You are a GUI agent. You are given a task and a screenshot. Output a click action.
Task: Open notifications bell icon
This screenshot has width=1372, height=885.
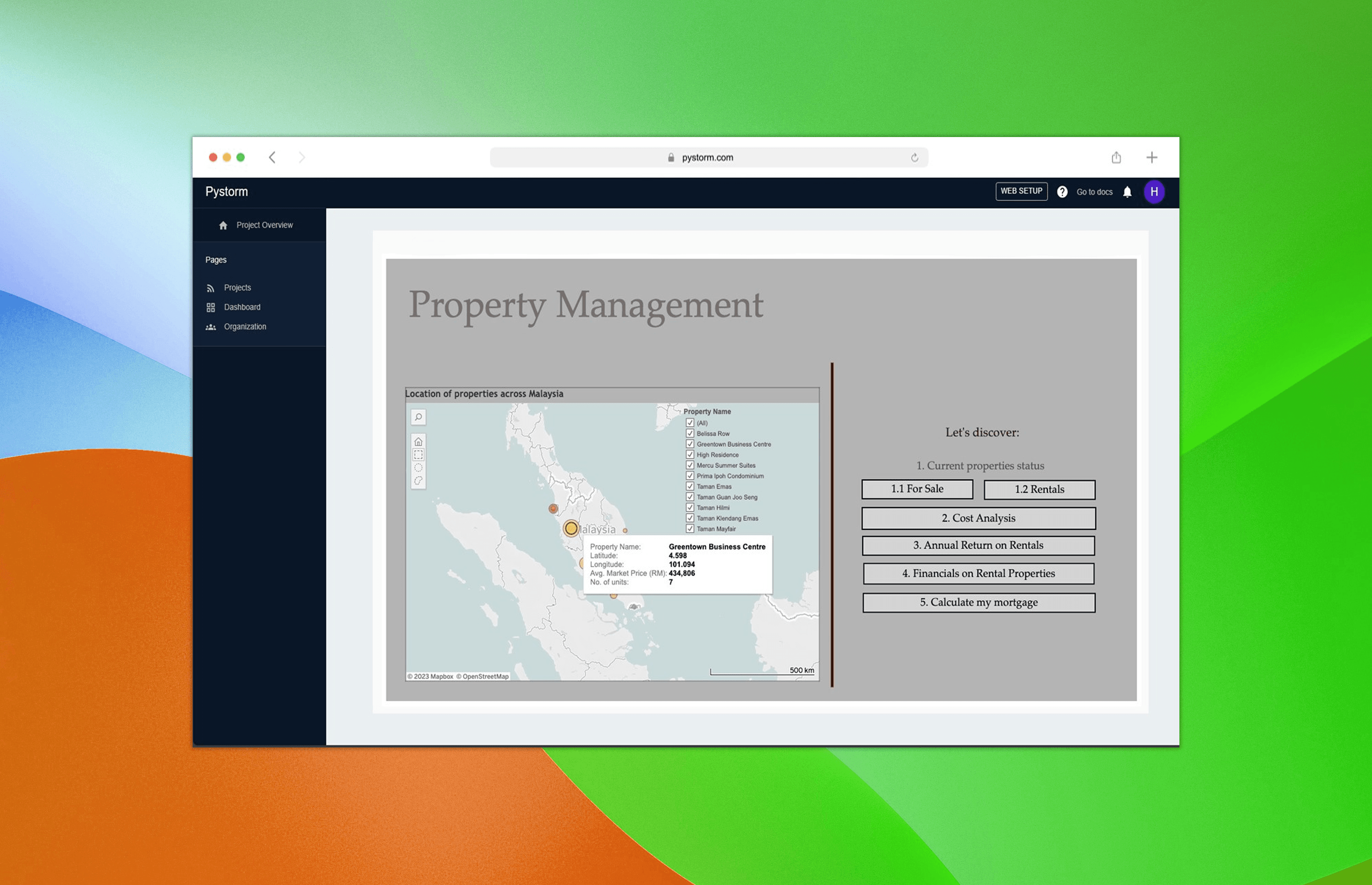1127,192
